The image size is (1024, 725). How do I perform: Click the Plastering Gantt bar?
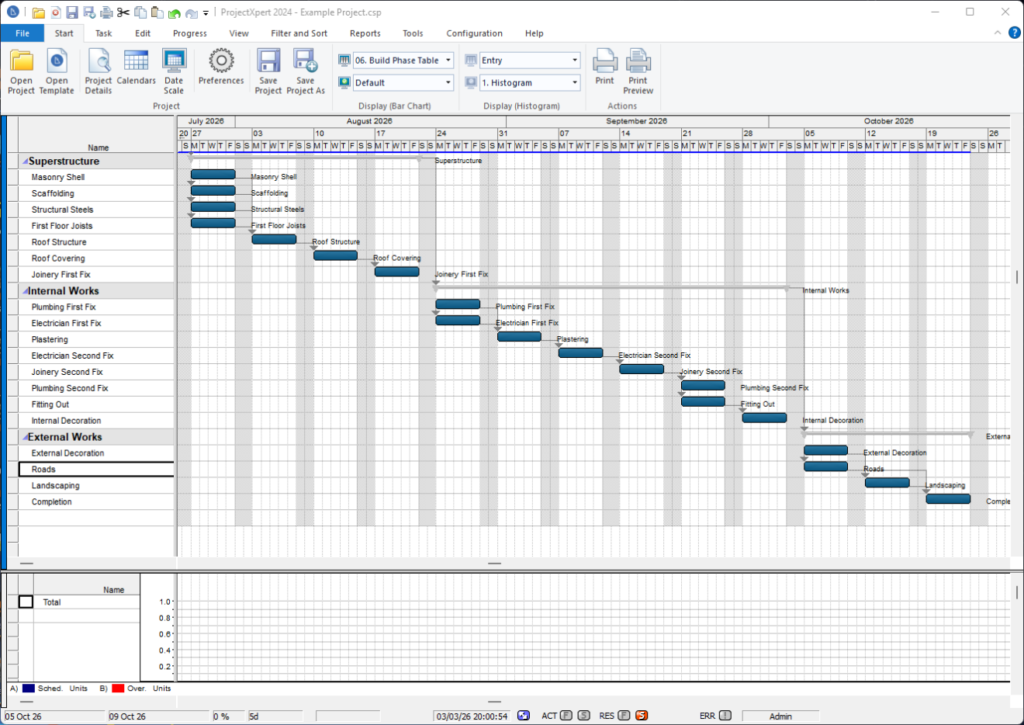(519, 336)
